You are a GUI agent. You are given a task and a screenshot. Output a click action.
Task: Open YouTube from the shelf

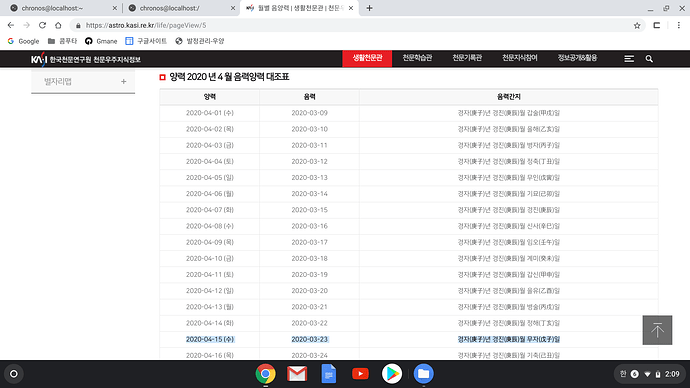360,374
